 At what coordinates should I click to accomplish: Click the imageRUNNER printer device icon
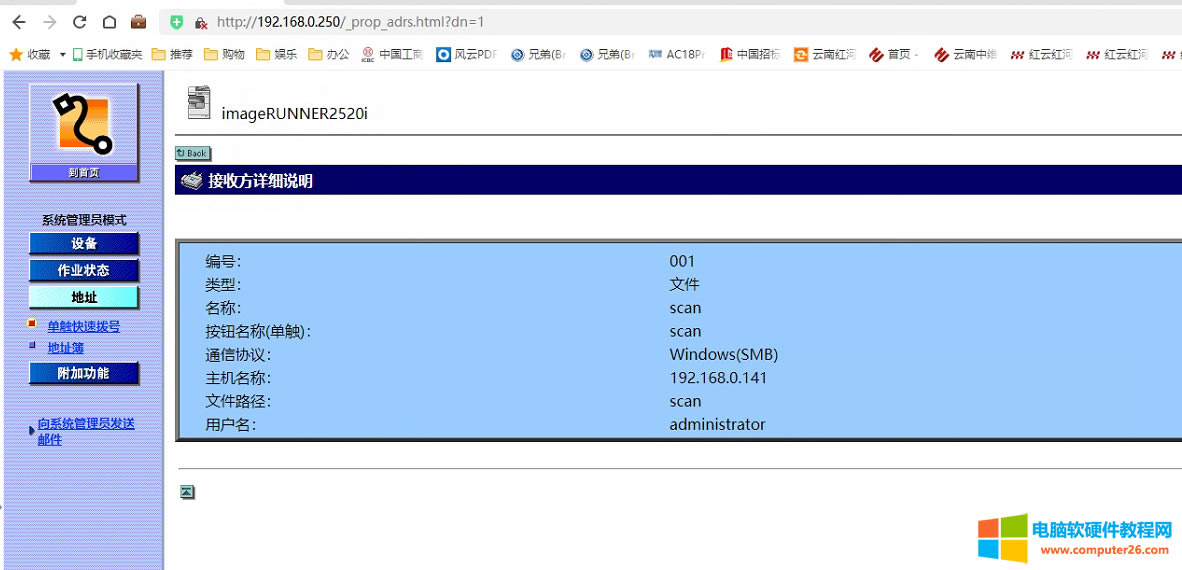(x=198, y=103)
